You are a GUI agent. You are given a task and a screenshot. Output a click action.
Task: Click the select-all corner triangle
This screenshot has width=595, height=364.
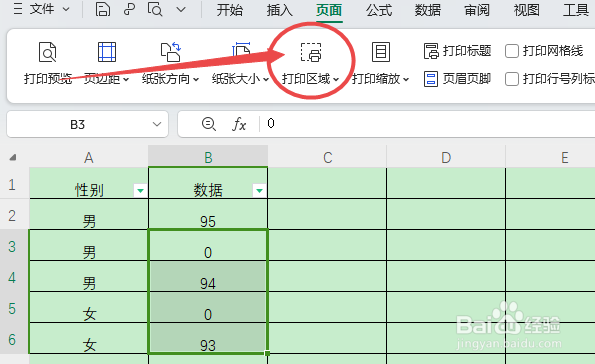13,157
